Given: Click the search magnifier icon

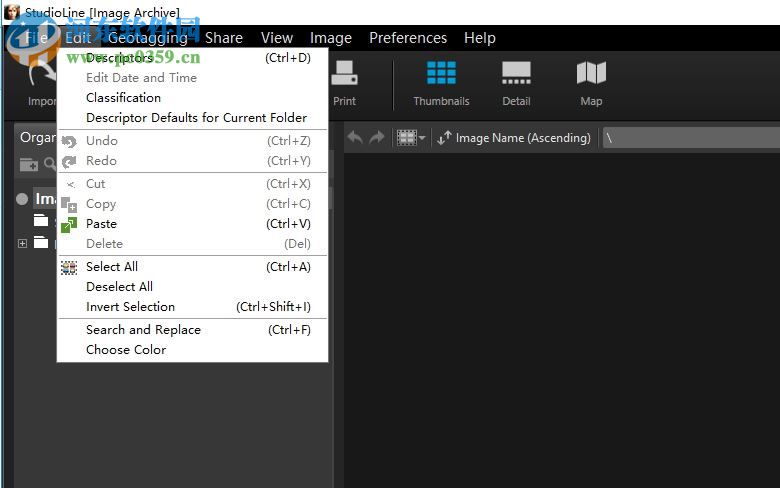Looking at the screenshot, I should point(50,164).
